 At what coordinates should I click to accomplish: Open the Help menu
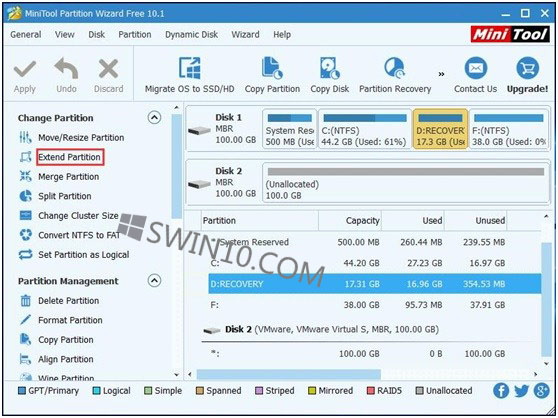click(282, 35)
